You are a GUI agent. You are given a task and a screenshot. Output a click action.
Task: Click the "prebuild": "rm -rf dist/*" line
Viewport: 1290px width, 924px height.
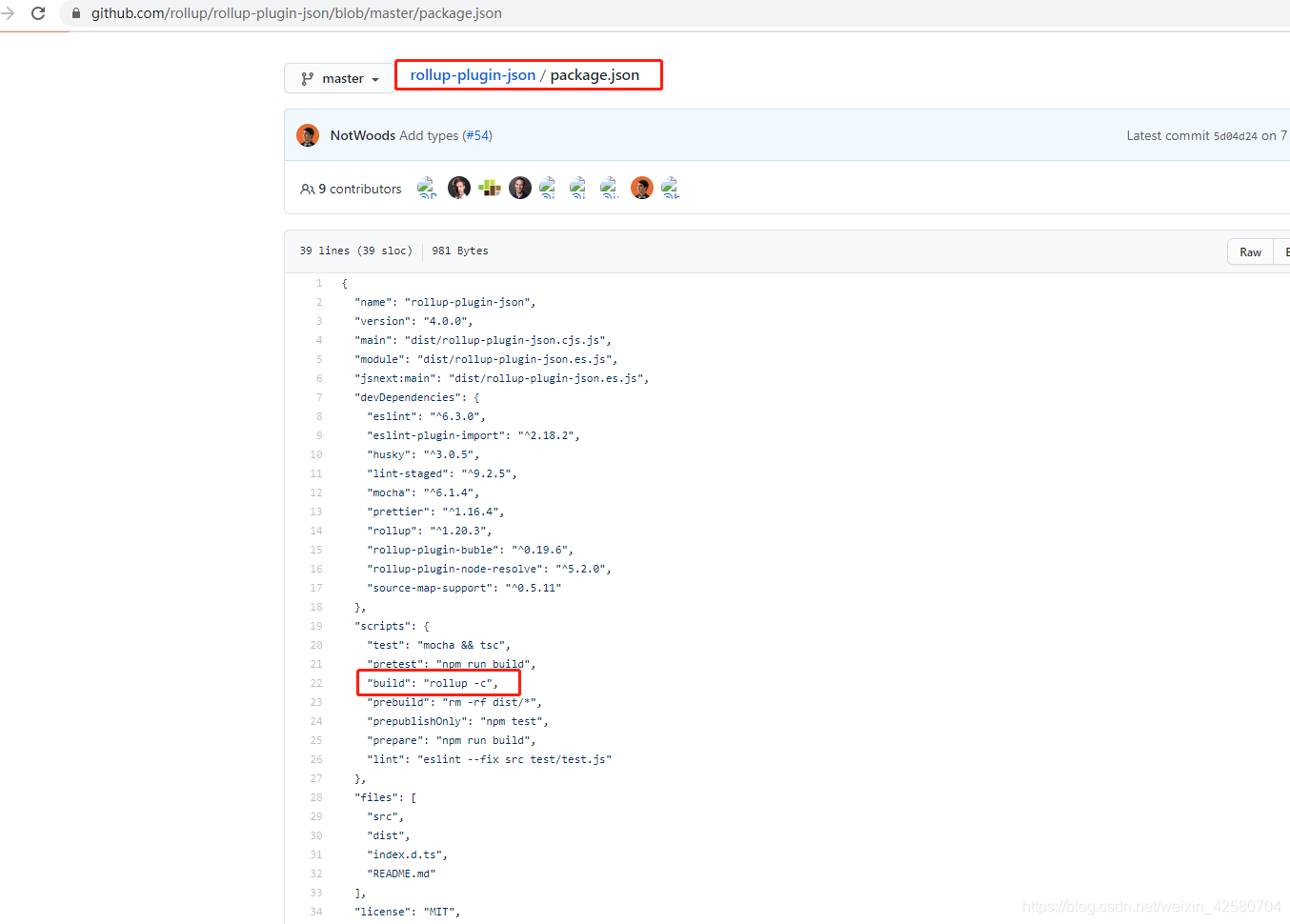454,702
